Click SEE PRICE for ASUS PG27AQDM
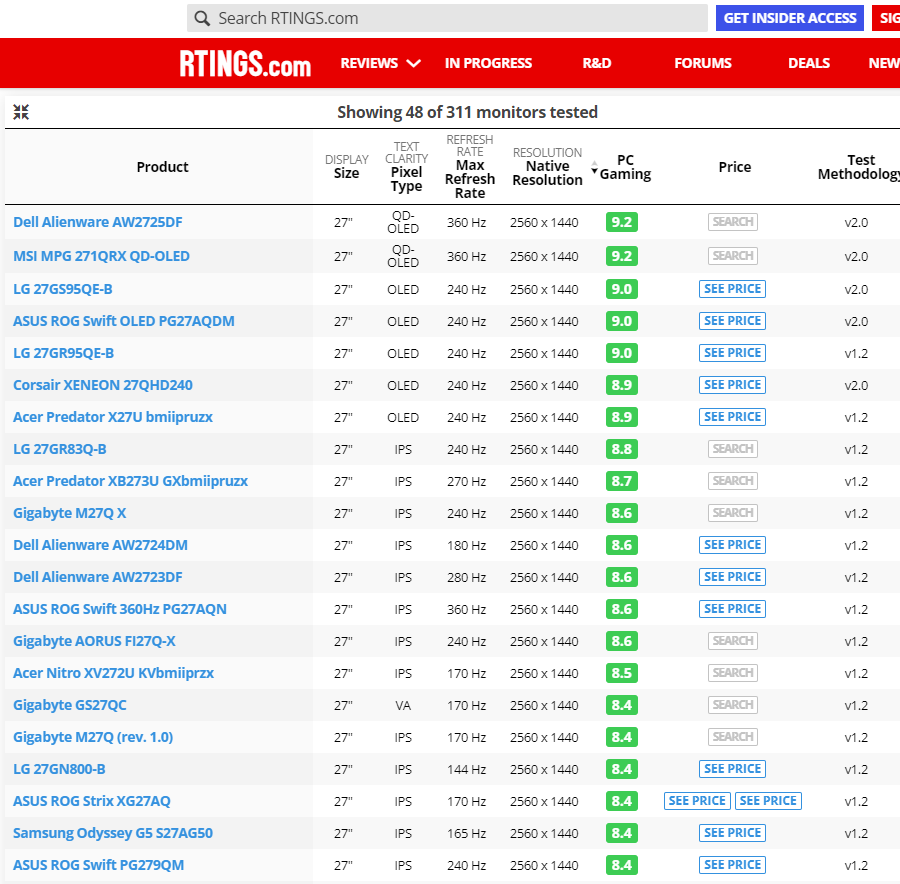The height and width of the screenshot is (884, 900). tap(732, 321)
